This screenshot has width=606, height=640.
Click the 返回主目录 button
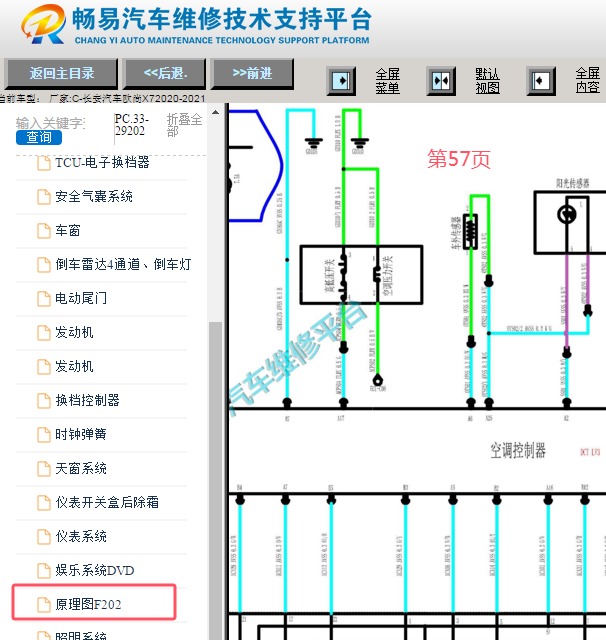[x=61, y=73]
